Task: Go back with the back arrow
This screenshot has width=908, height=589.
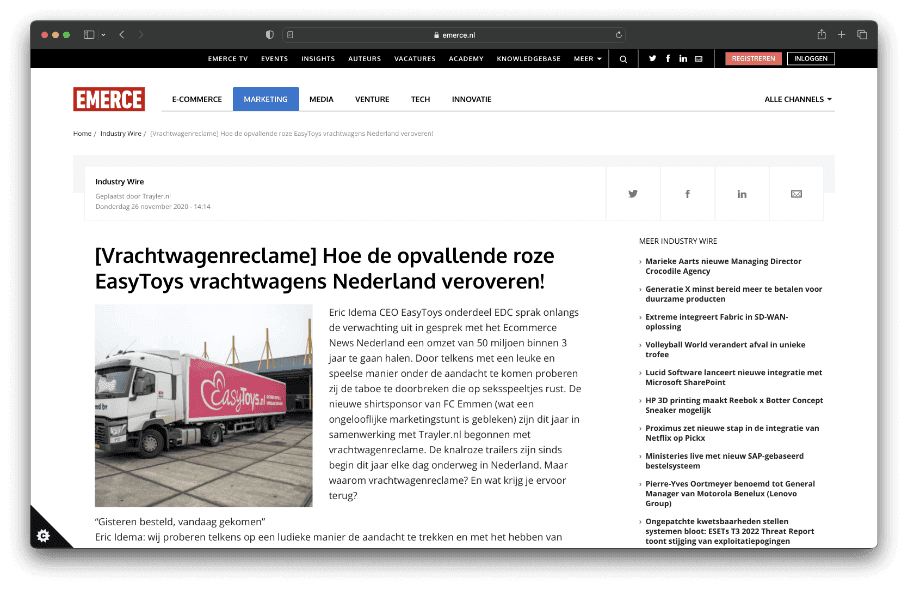Action: (x=122, y=35)
